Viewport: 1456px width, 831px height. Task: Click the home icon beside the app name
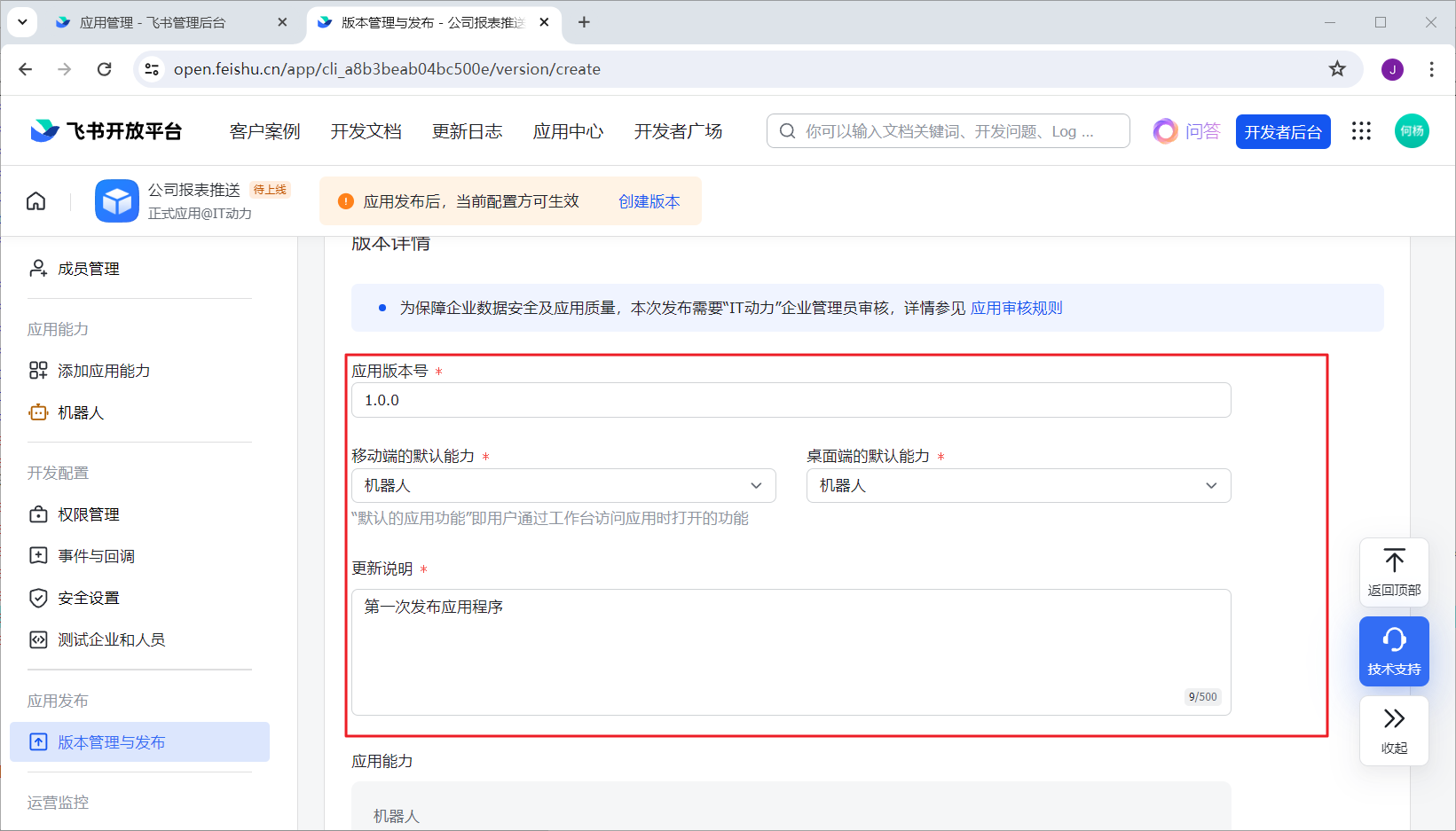(x=35, y=201)
